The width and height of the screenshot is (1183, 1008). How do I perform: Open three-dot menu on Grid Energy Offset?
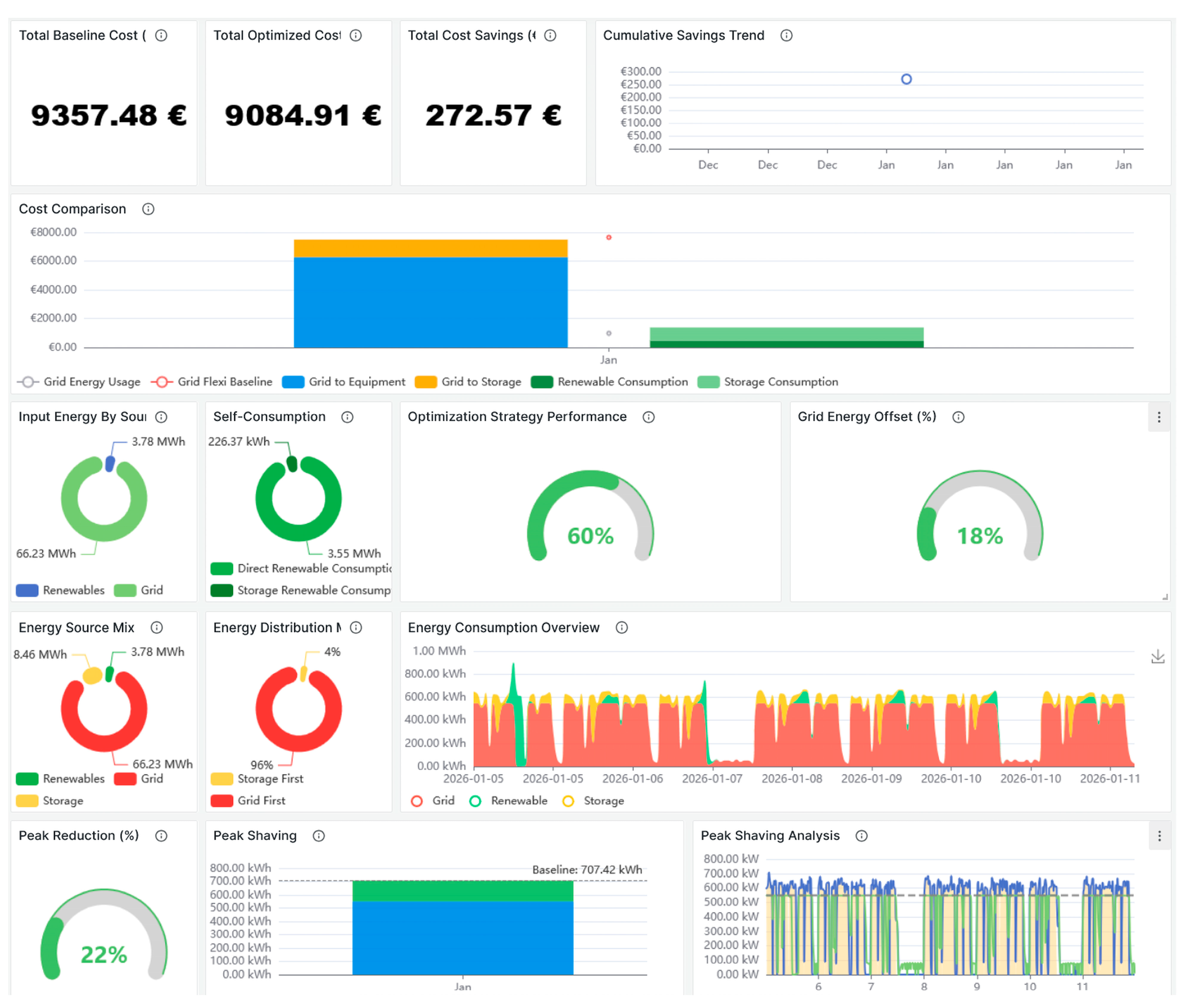1159,417
